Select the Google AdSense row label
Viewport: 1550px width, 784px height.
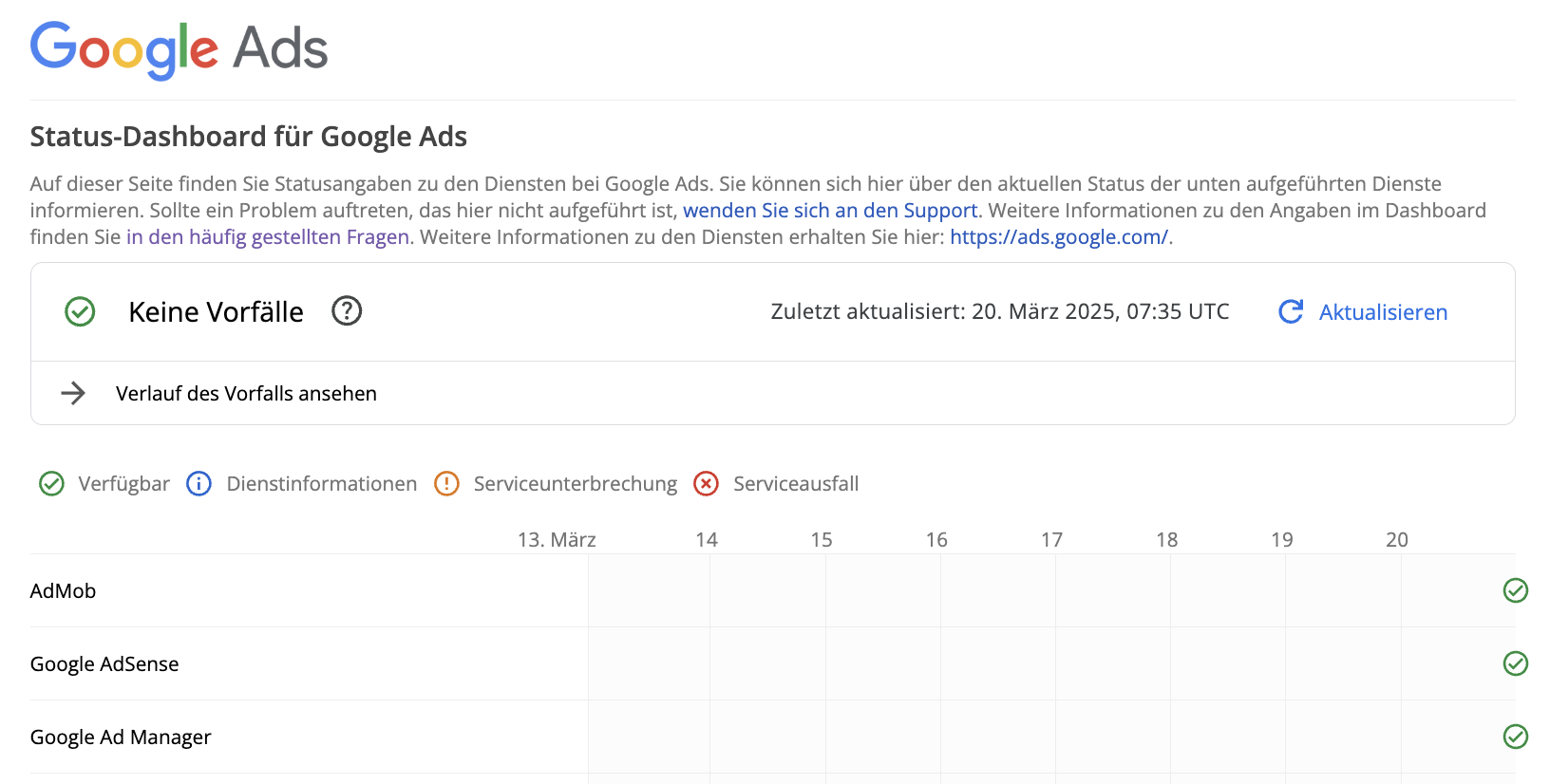(x=104, y=663)
